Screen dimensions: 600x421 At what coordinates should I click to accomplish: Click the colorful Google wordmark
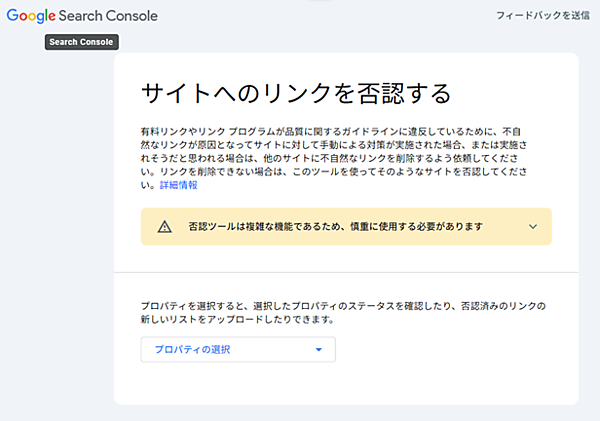[x=30, y=16]
